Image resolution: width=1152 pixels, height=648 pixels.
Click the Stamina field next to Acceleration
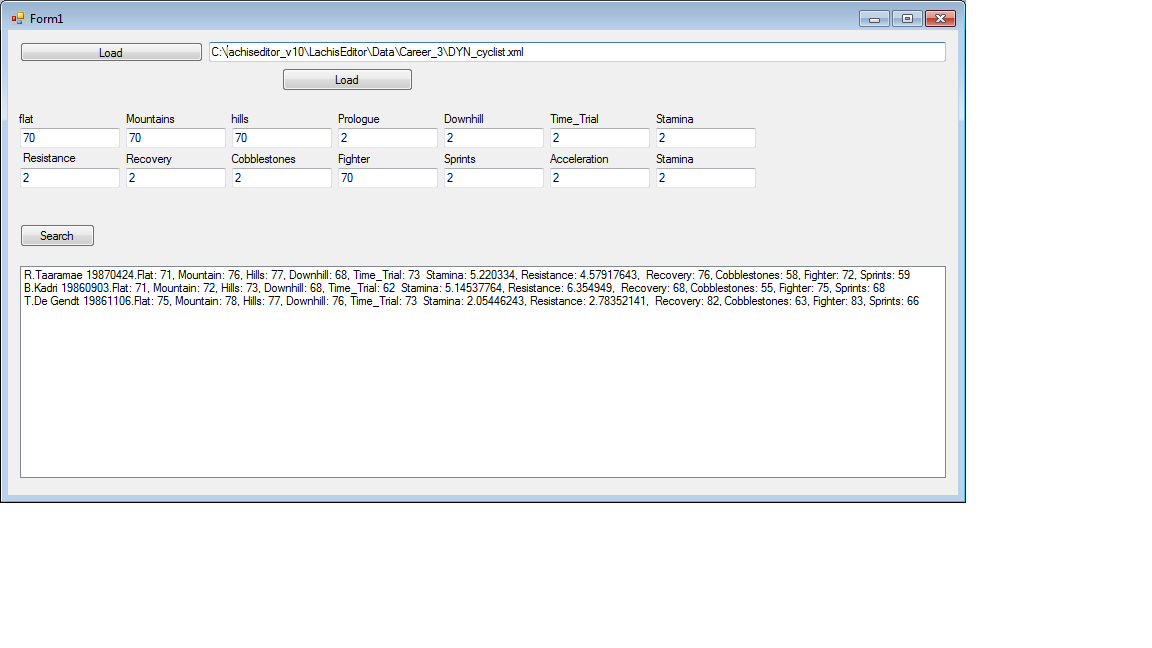tap(705, 178)
